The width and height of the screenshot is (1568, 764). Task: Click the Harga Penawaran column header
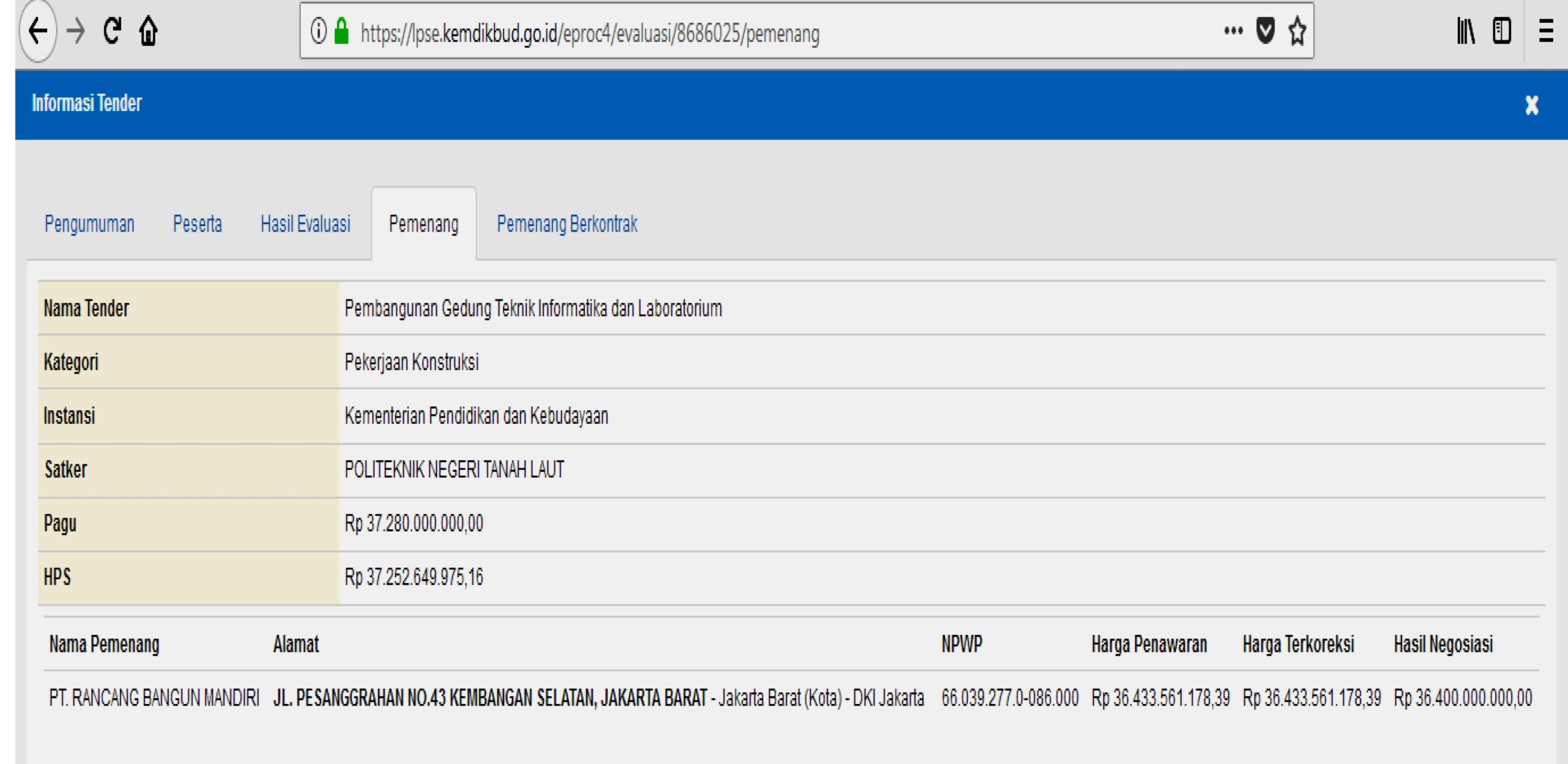1149,645
